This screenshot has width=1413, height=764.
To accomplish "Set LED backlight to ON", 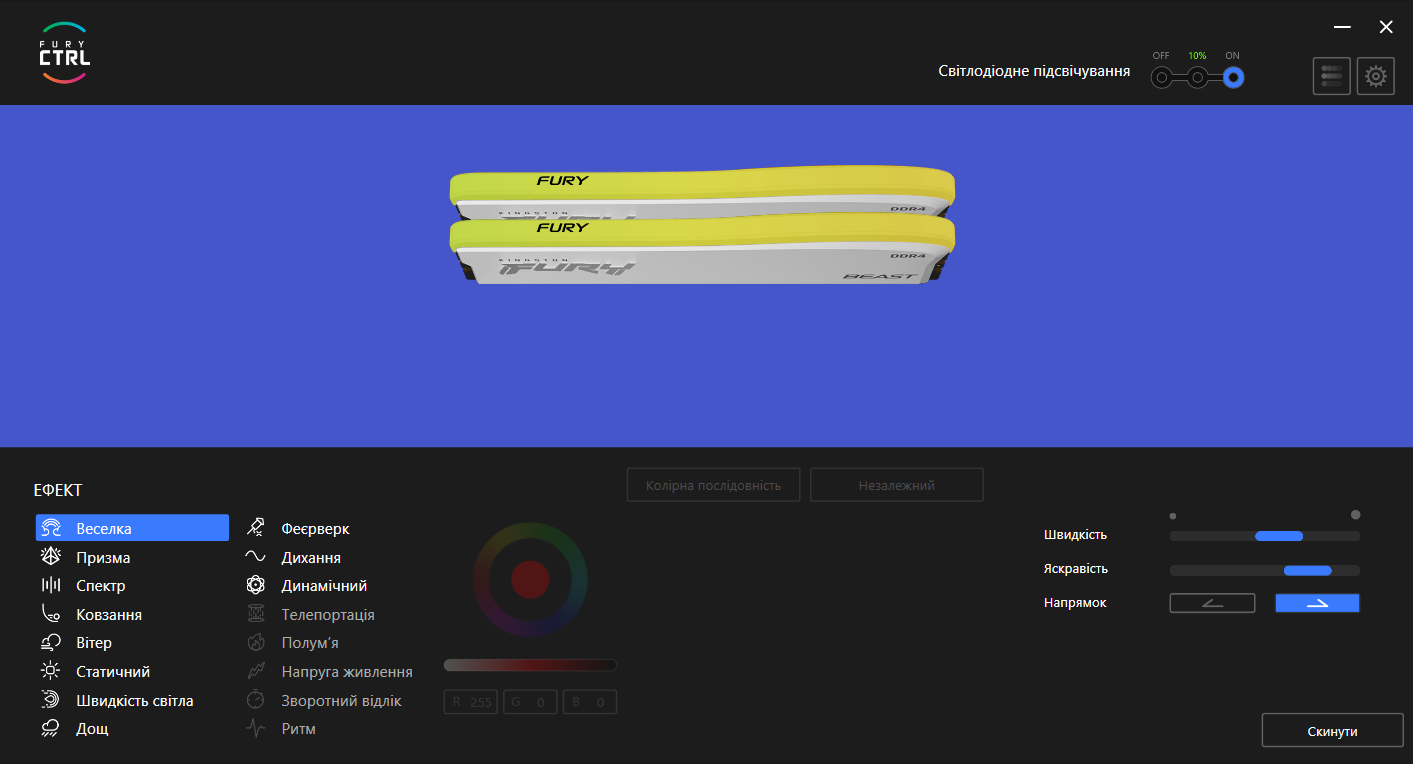I will pyautogui.click(x=1233, y=77).
